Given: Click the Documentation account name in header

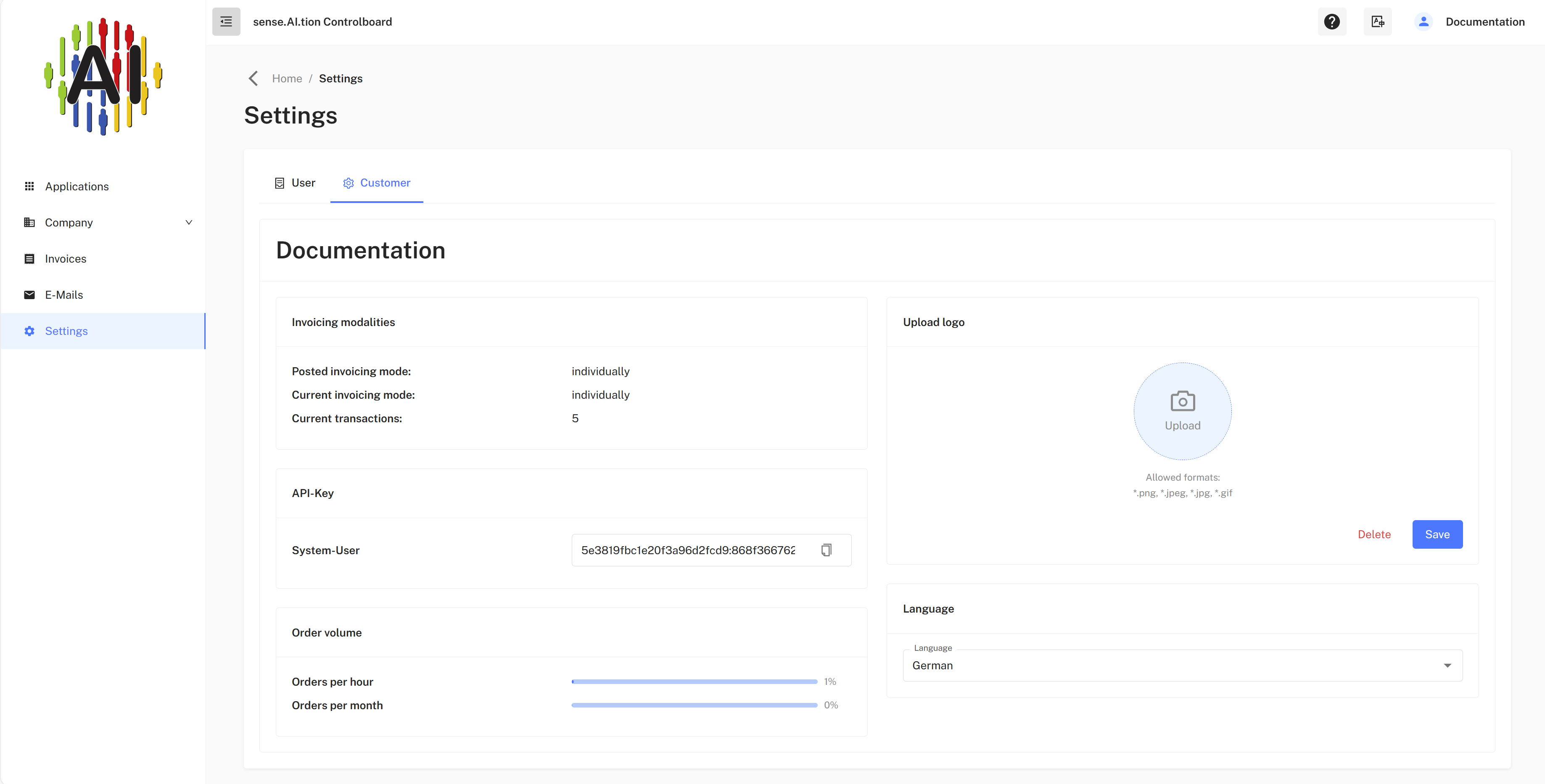Looking at the screenshot, I should [x=1485, y=21].
